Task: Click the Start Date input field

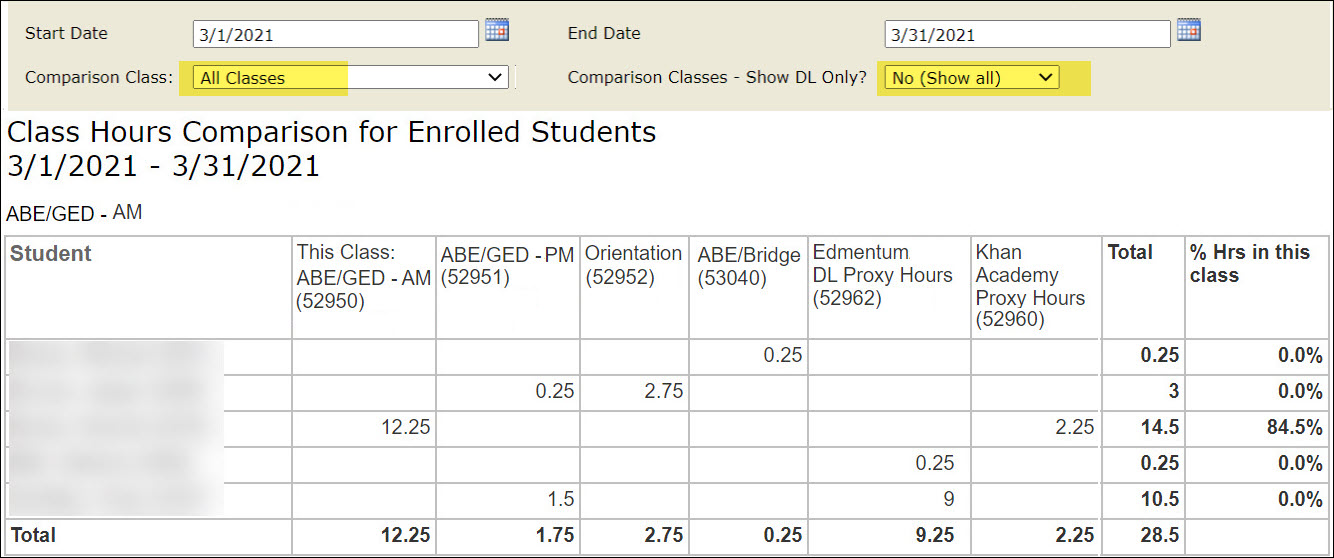Action: (335, 35)
